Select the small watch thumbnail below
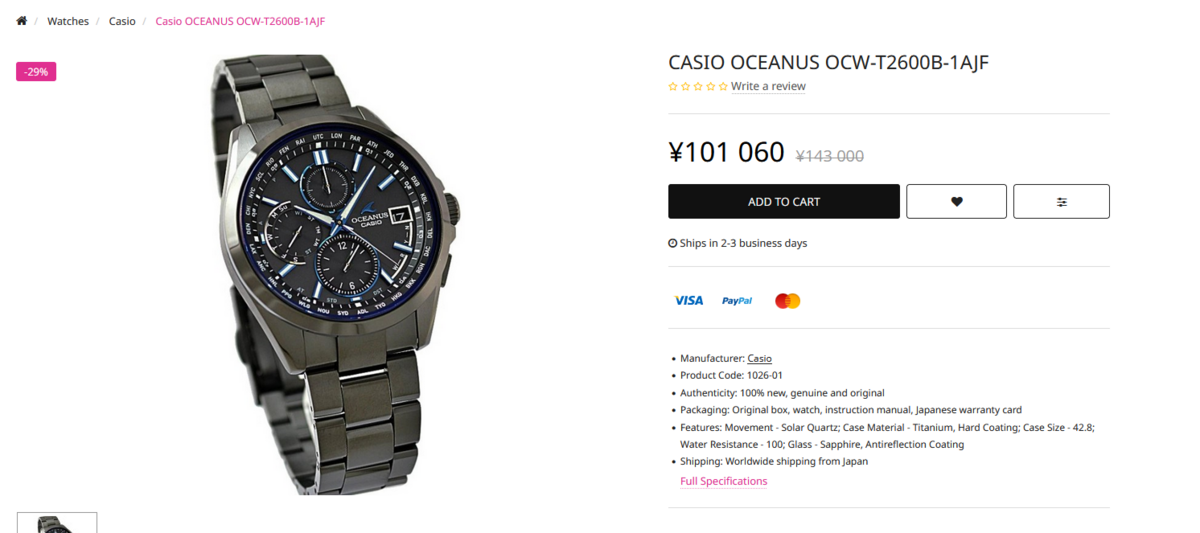This screenshot has width=1200, height=533. click(x=57, y=523)
